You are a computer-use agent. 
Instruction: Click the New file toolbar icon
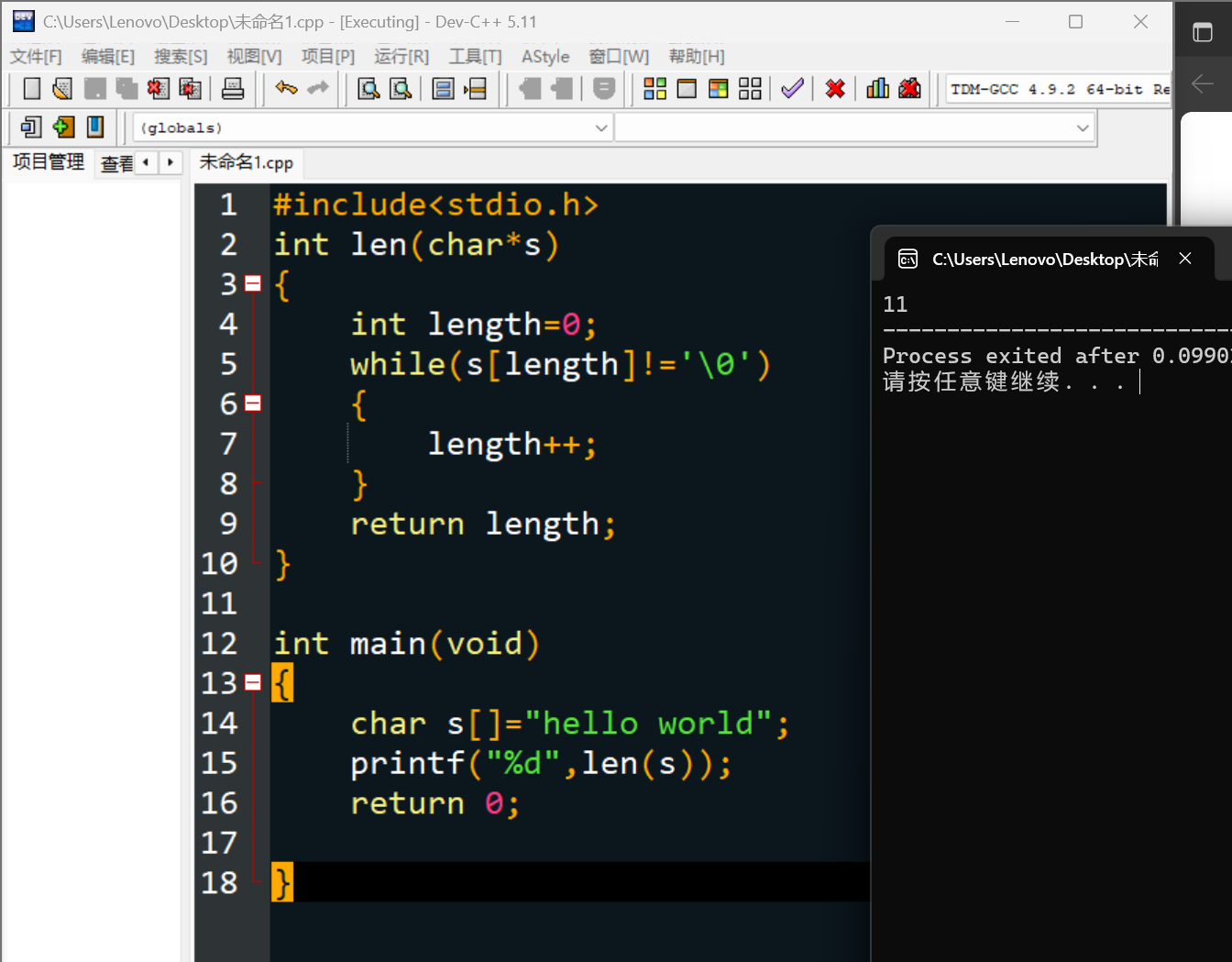coord(32,89)
